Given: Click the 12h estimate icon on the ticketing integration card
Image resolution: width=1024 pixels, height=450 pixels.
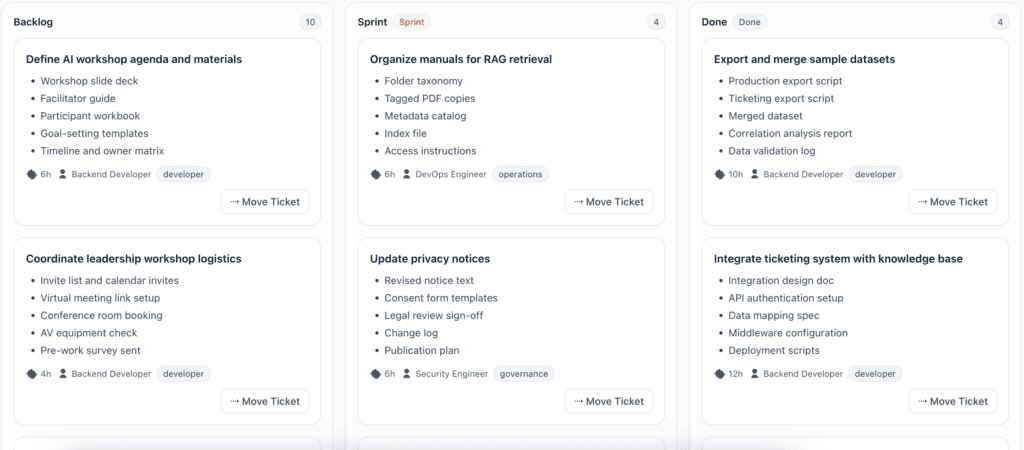Looking at the screenshot, I should point(719,374).
